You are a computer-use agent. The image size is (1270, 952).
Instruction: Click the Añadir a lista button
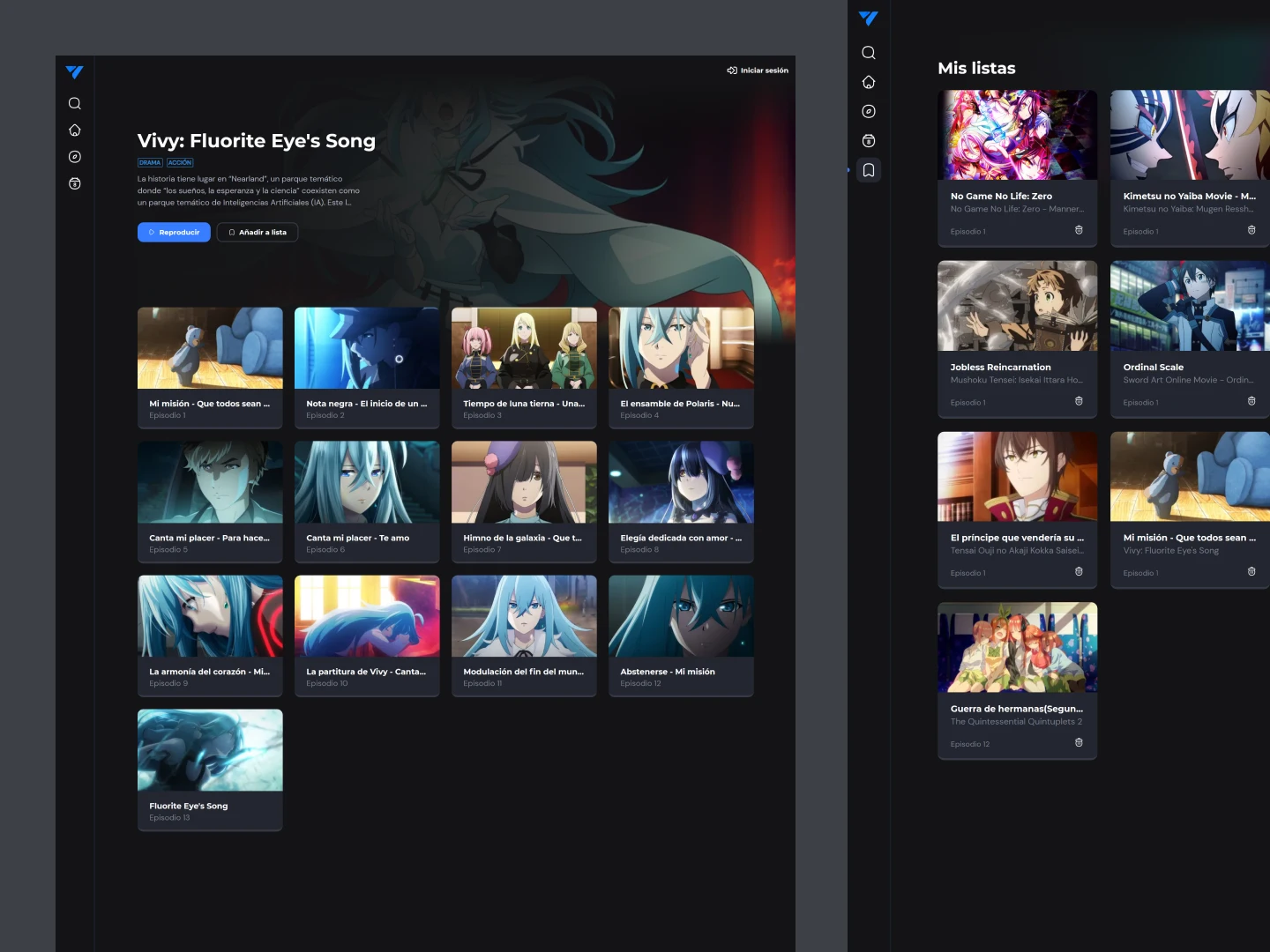pos(258,232)
